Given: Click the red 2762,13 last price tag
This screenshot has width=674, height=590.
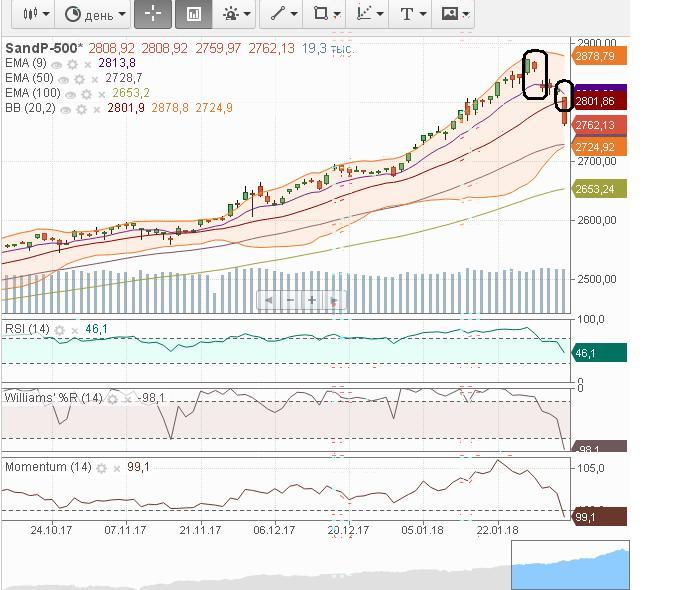Looking at the screenshot, I should pos(599,125).
